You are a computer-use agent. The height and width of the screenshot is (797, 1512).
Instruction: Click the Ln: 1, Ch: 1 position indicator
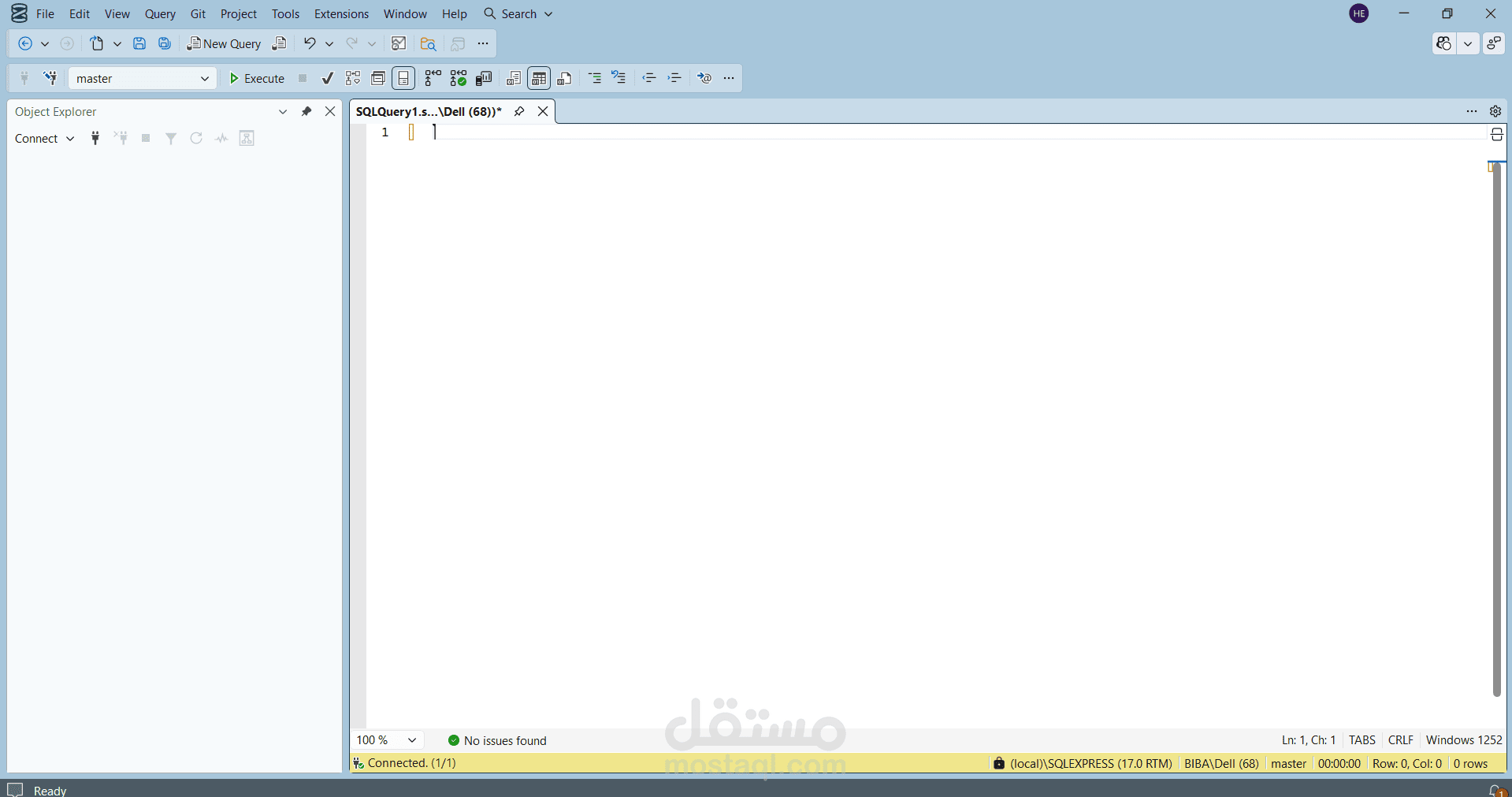pos(1309,740)
